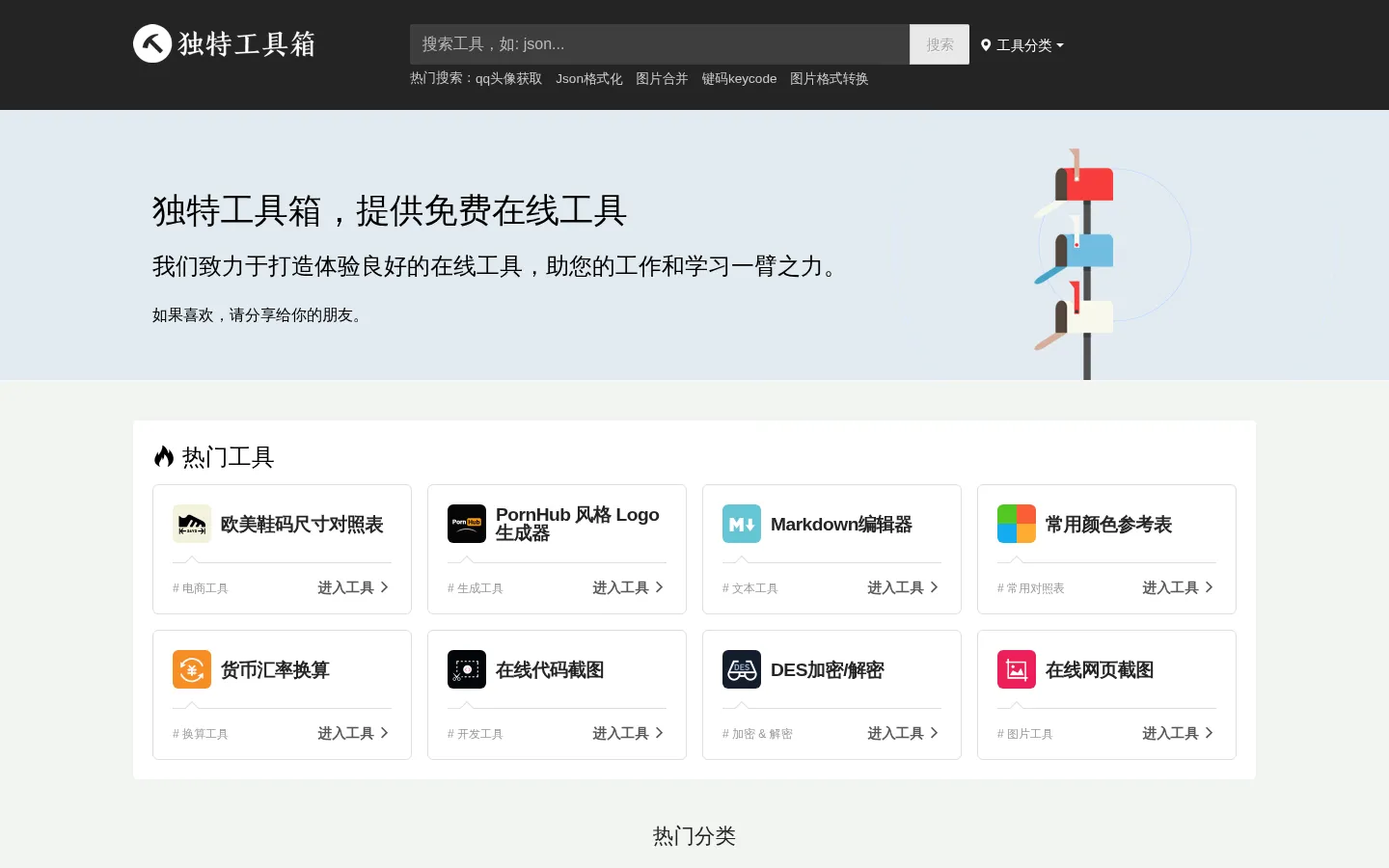
Task: Click 进入工具 on the DES加密/解密 card
Action: pos(903,733)
